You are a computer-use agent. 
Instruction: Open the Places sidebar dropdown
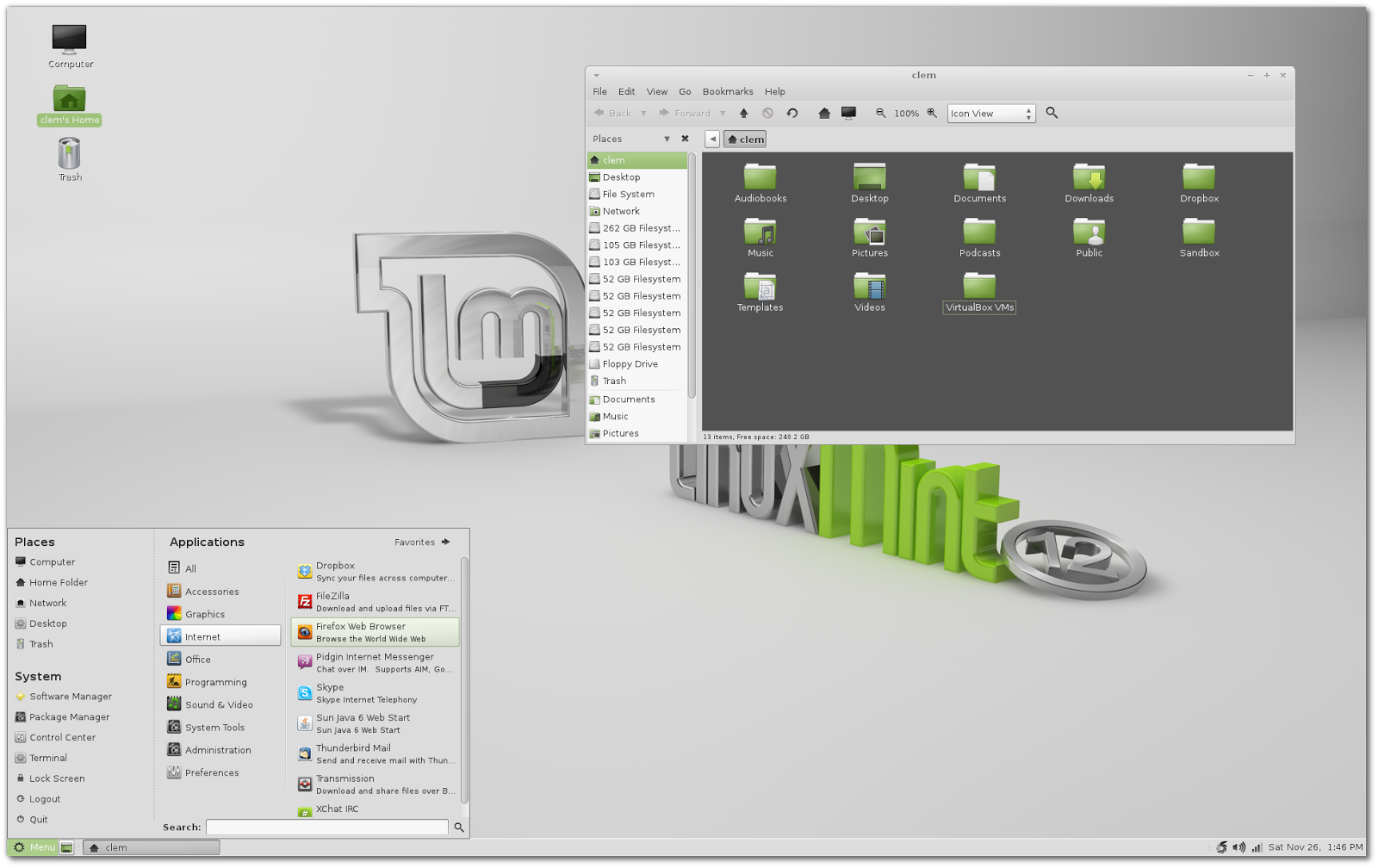(667, 139)
